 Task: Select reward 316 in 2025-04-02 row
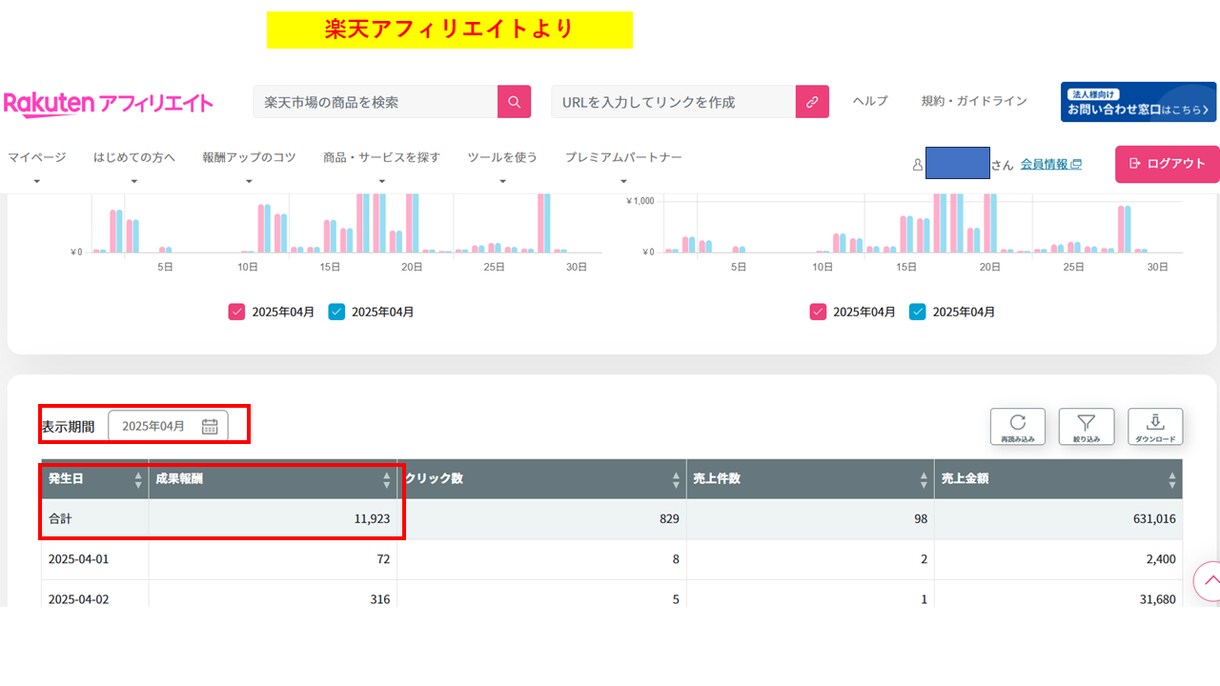380,599
